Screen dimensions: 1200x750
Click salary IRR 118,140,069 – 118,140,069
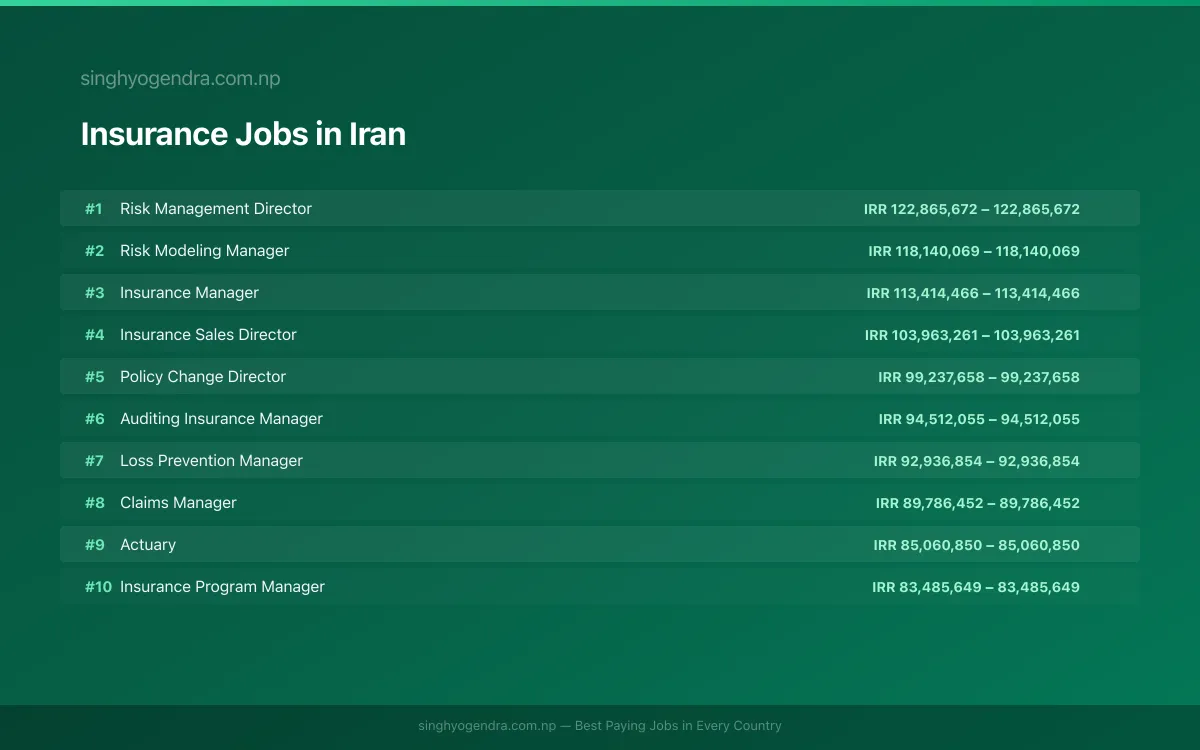pyautogui.click(x=974, y=251)
